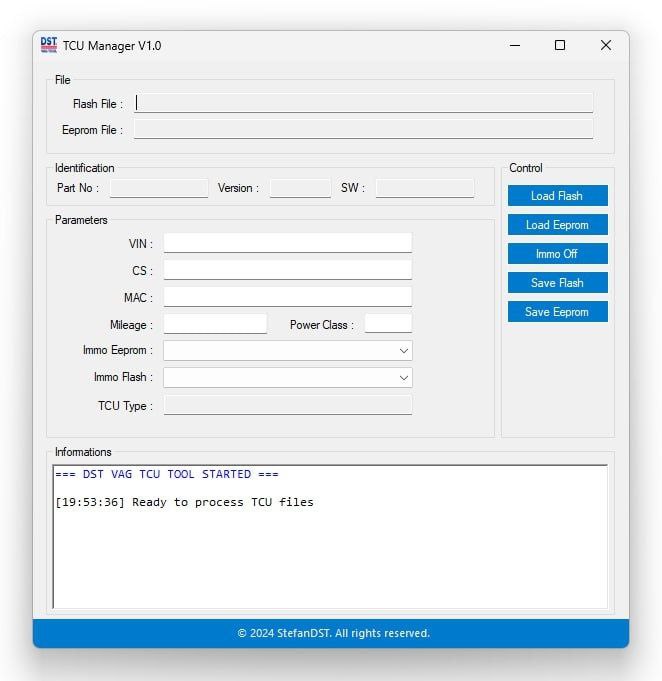Click the Flash File path field
662x681 pixels.
tap(364, 103)
